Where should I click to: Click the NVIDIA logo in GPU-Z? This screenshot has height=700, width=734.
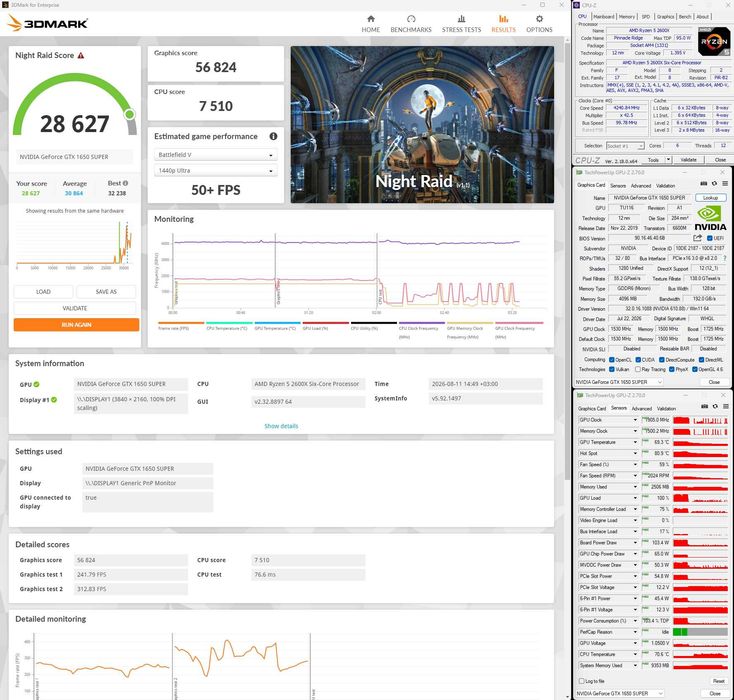710,218
